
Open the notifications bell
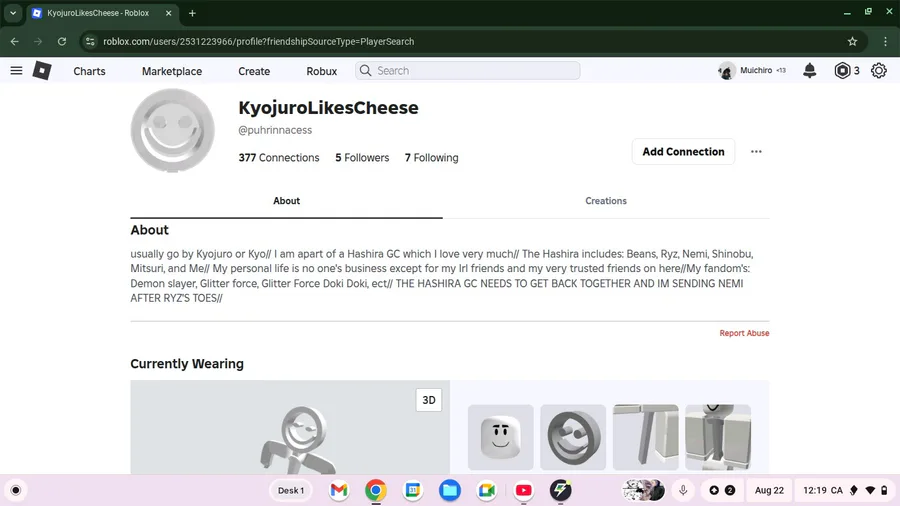point(809,71)
